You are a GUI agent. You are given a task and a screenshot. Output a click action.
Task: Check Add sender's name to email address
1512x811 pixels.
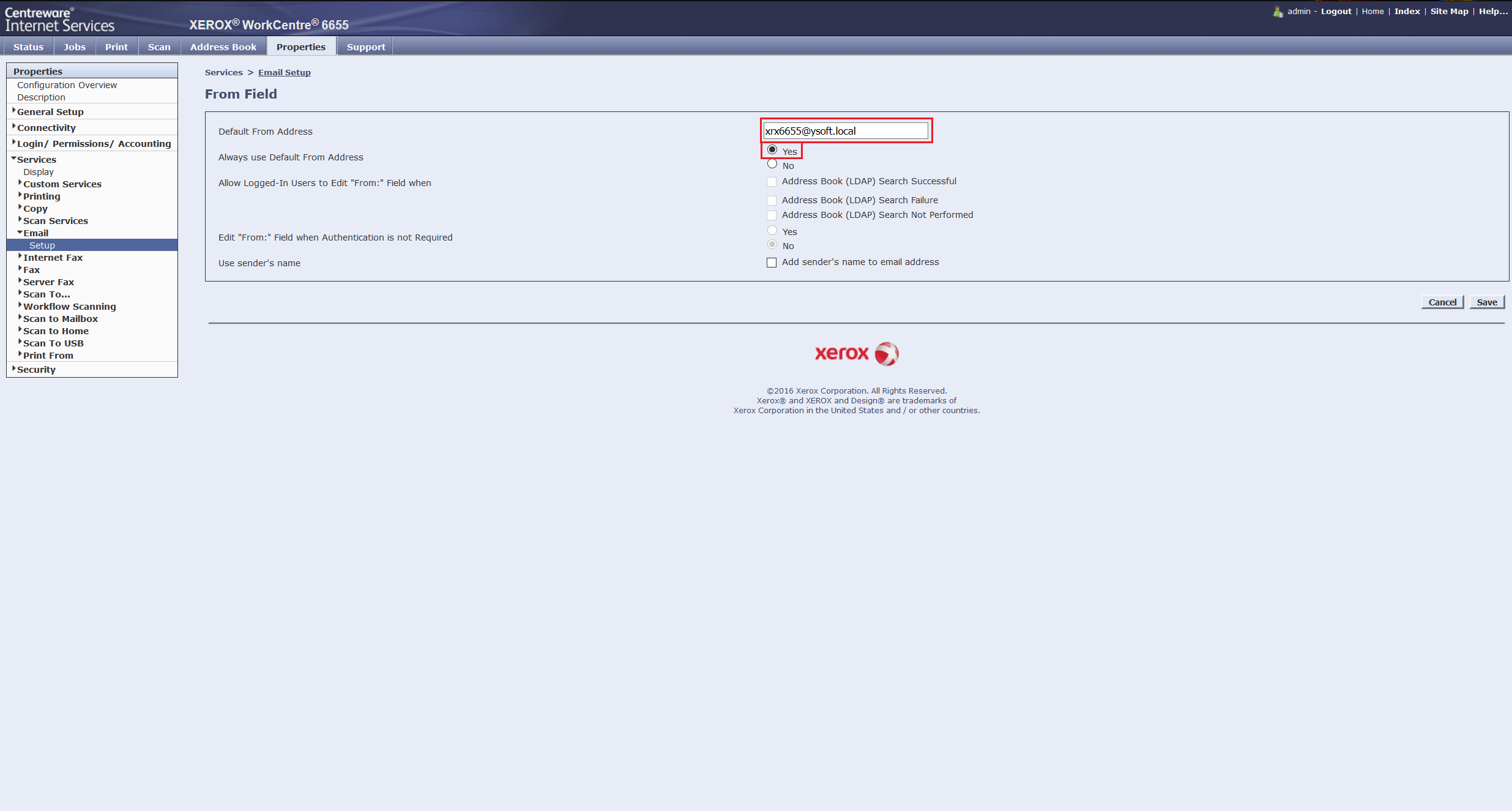772,262
